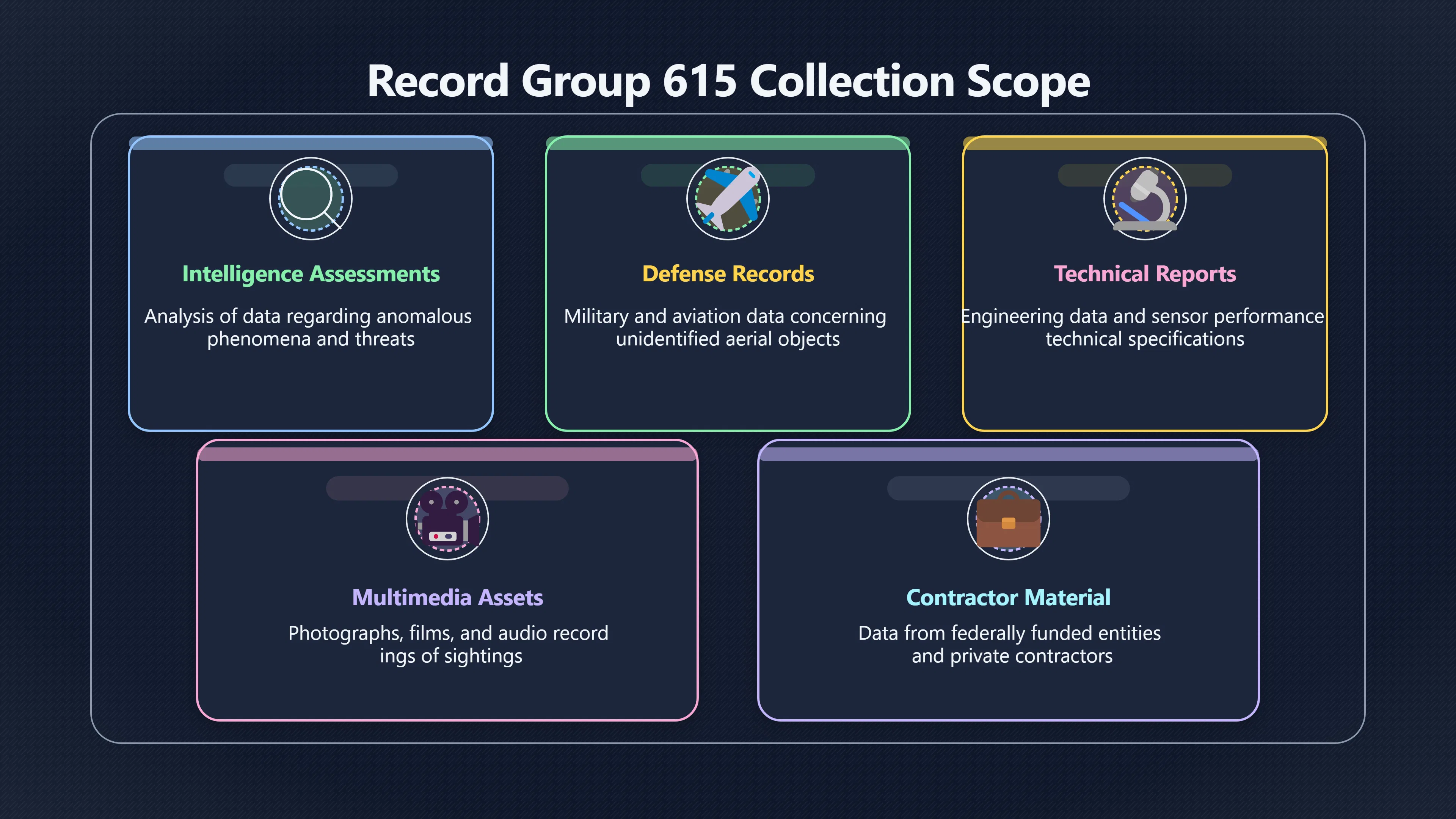Click the text 'ings of sightings'
This screenshot has width=1456, height=819.
click(x=451, y=656)
